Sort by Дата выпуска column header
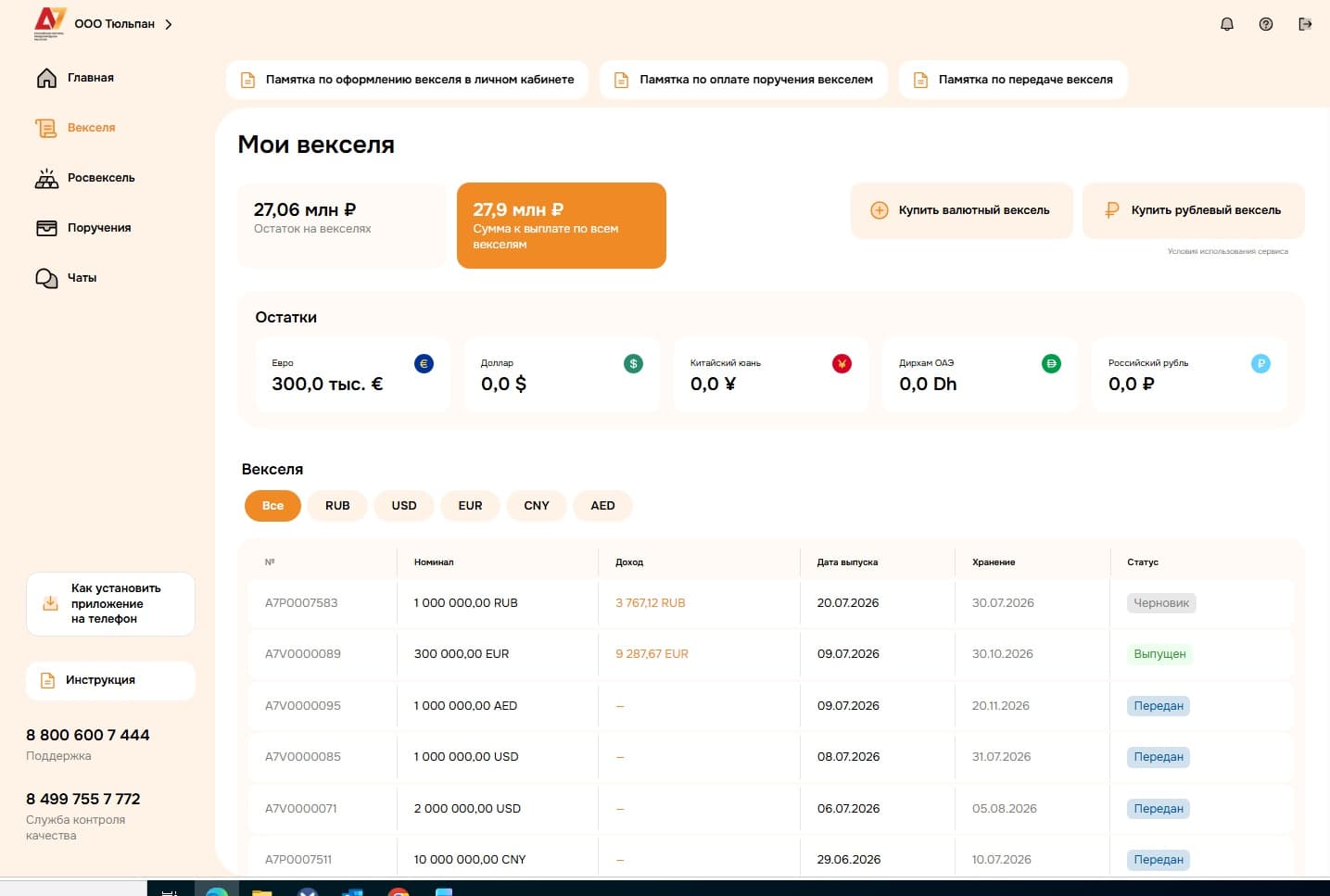 click(847, 562)
